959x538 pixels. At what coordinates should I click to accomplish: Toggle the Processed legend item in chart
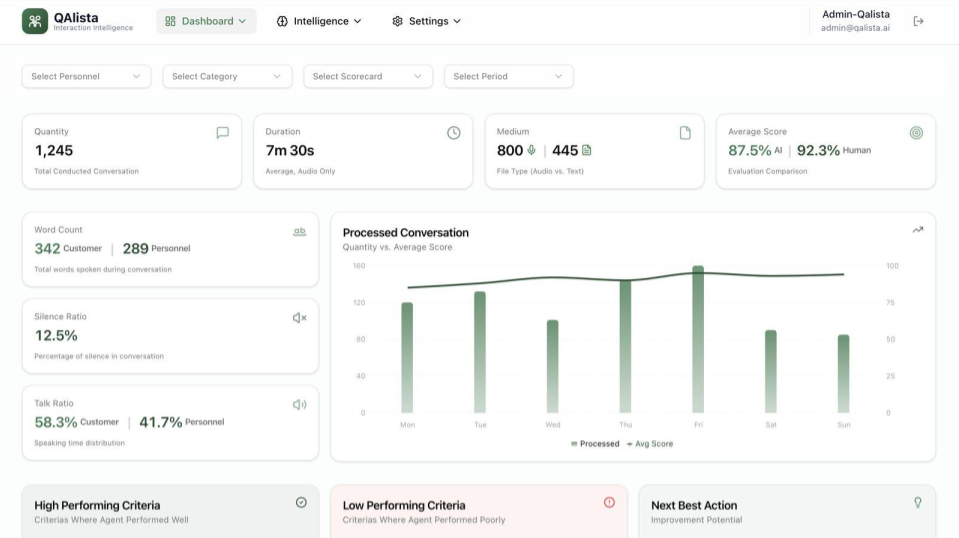coord(595,444)
